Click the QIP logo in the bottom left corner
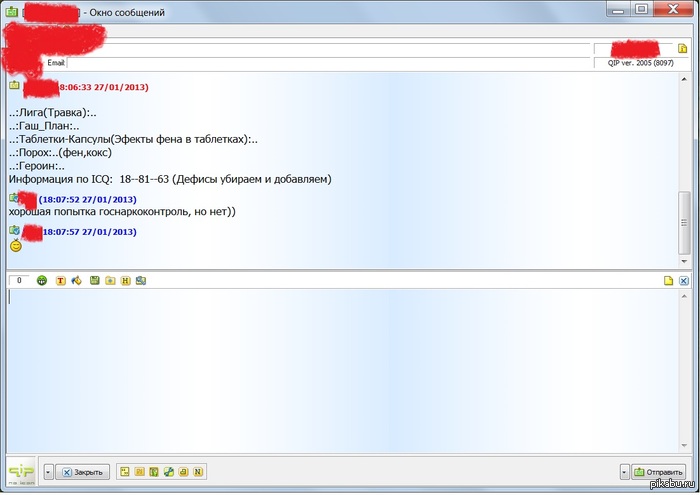This screenshot has height=495, width=700. pos(21,472)
